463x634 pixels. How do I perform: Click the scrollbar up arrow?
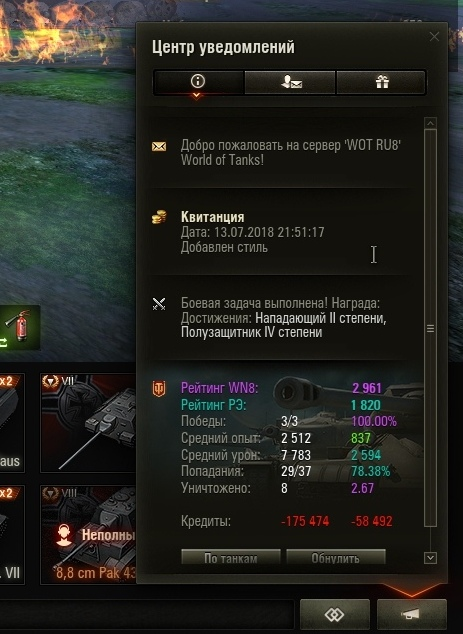431,123
